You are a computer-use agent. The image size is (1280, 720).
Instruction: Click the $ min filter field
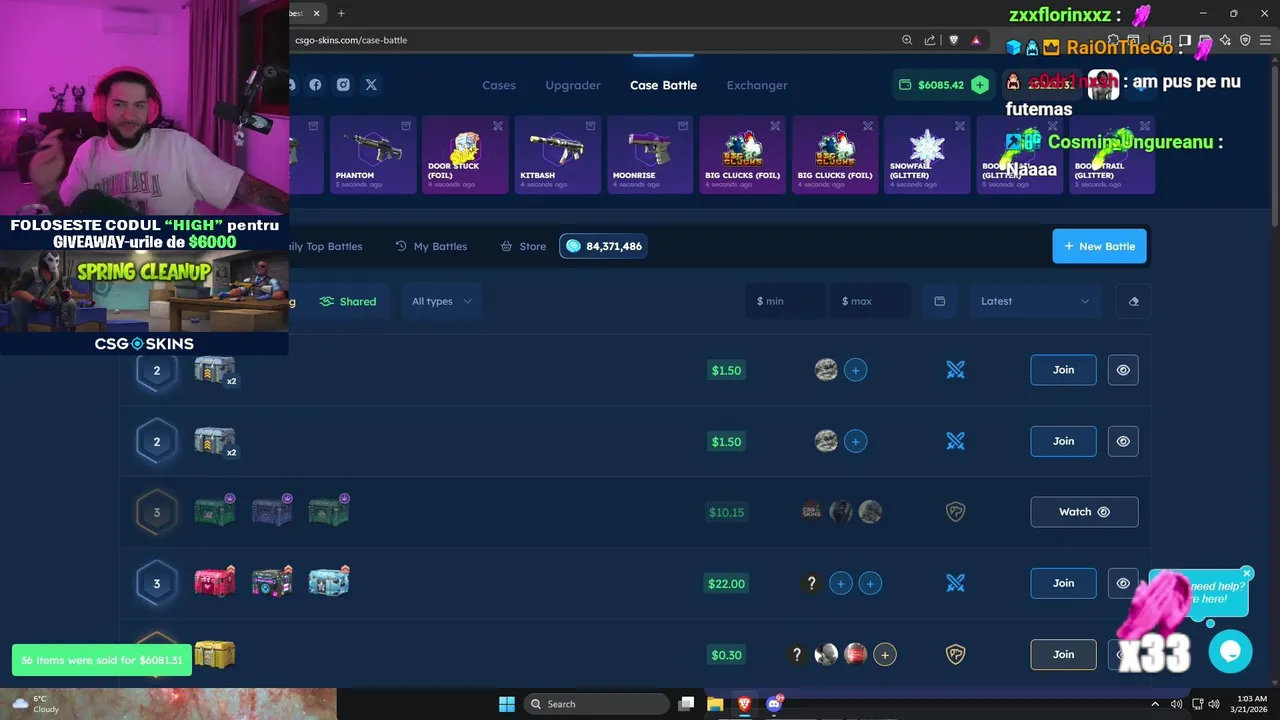click(x=785, y=301)
